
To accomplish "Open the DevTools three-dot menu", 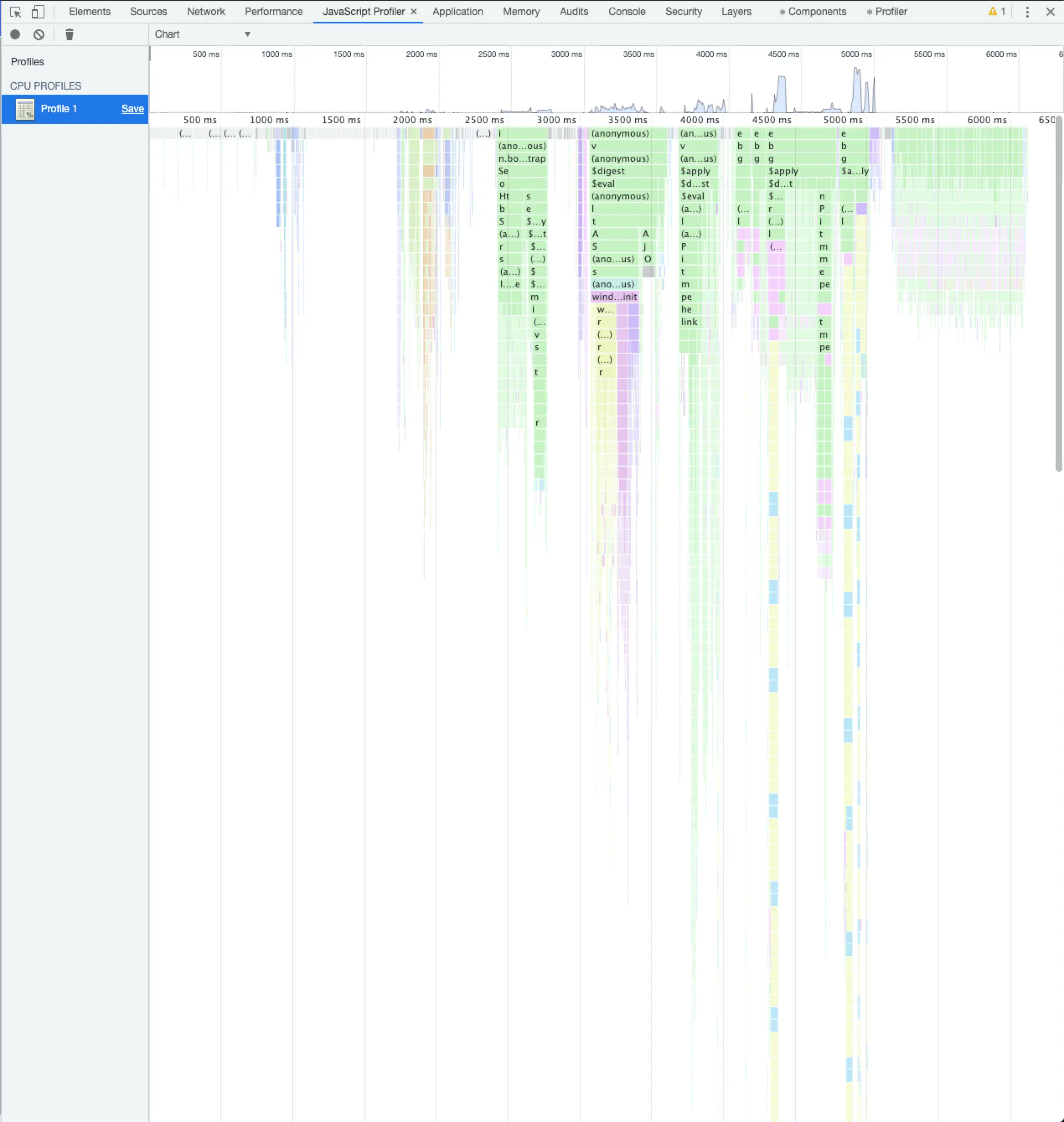I will click(1027, 11).
